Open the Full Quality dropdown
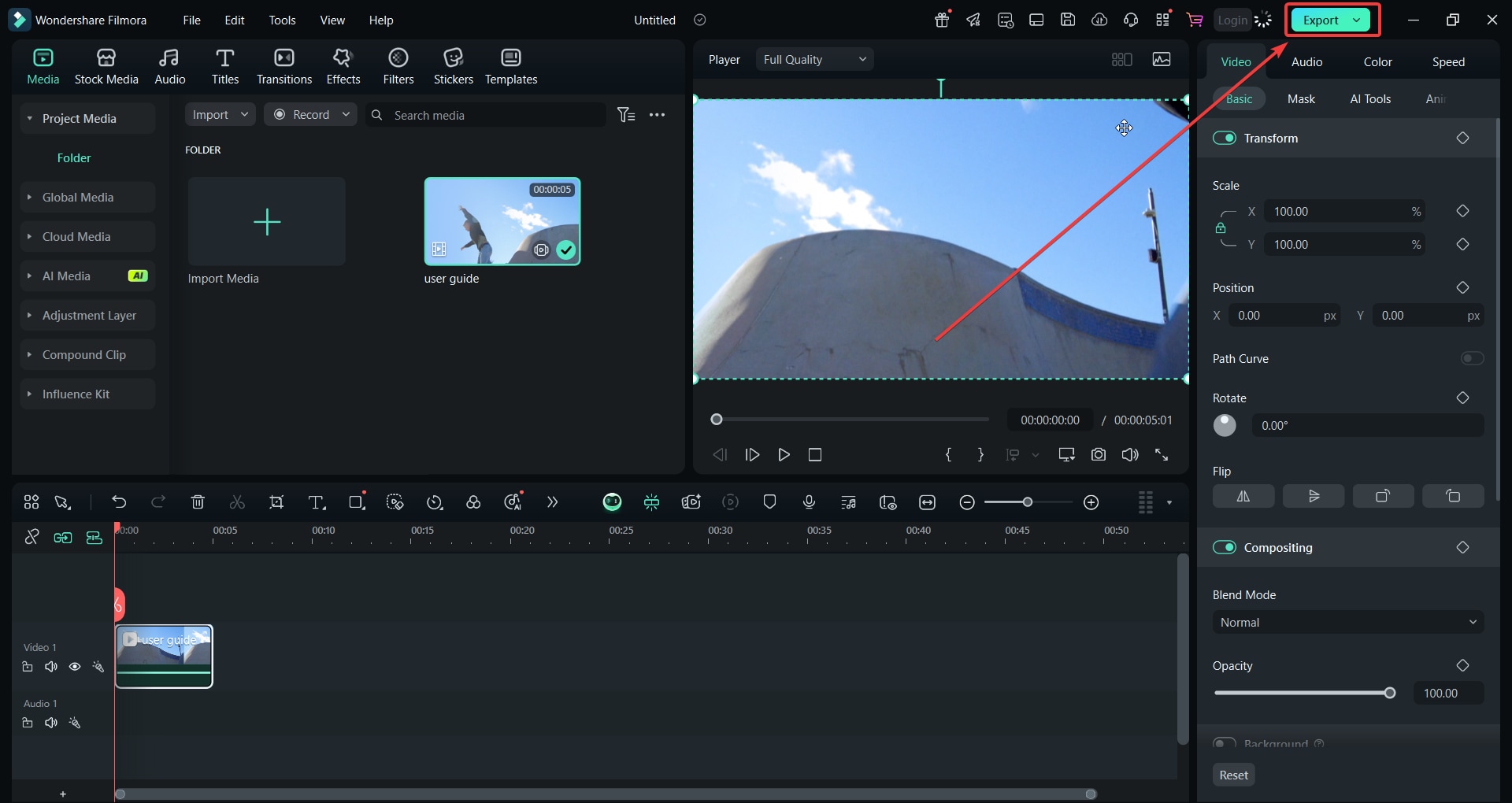The width and height of the screenshot is (1512, 803). 815,59
